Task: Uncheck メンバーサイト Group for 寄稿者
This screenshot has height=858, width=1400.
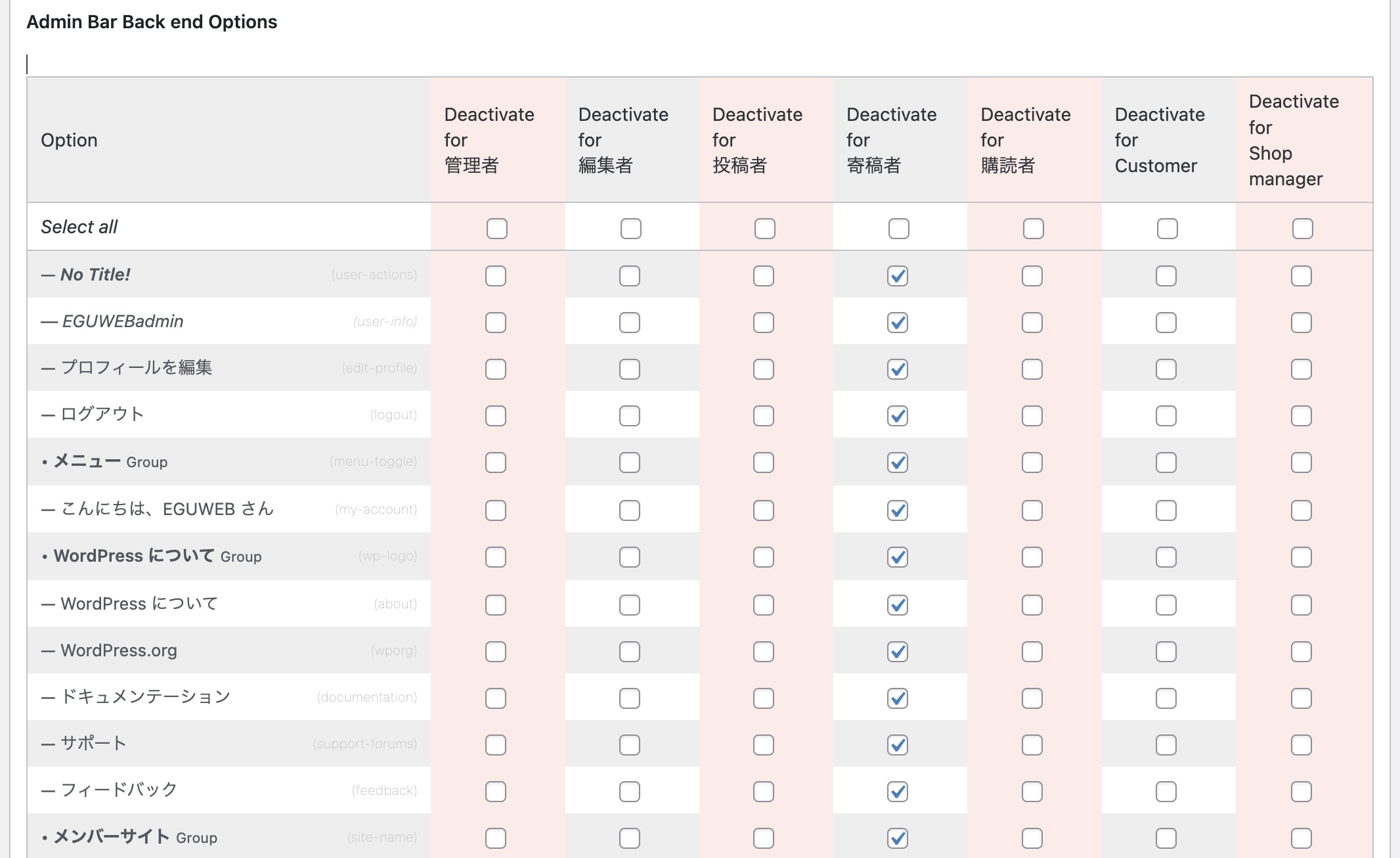Action: 898,838
